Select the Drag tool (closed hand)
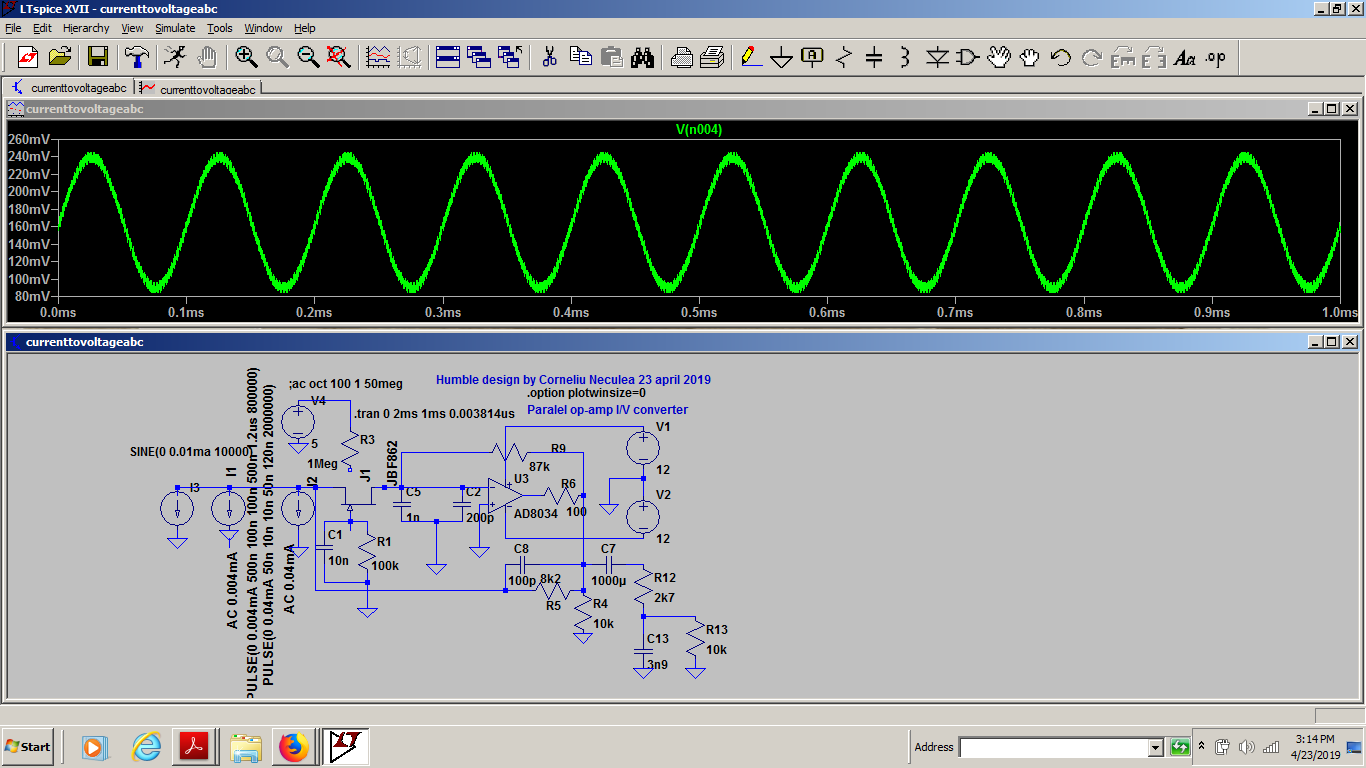 1030,57
